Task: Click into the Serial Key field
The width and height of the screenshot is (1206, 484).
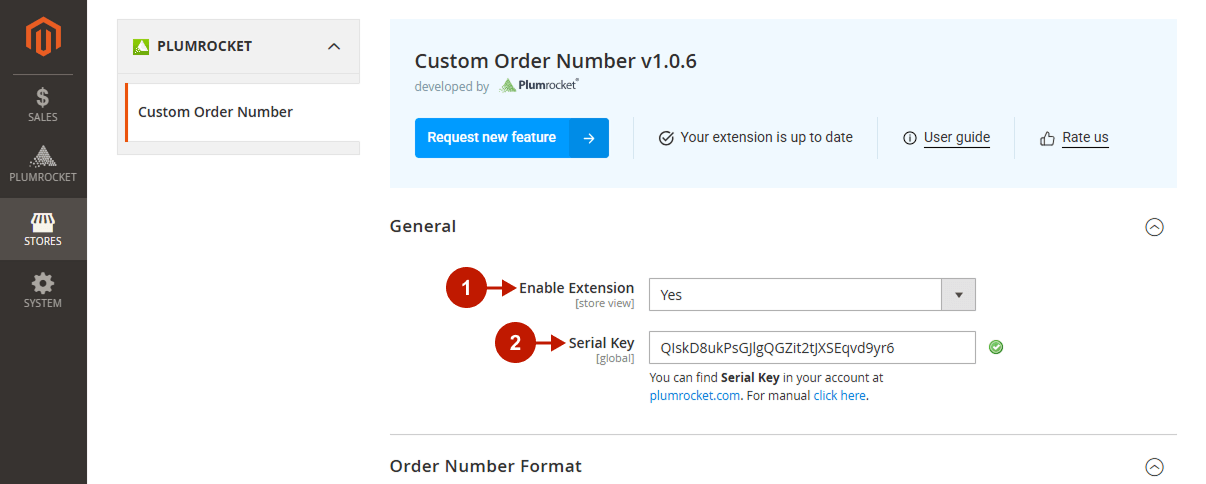Action: pyautogui.click(x=811, y=348)
